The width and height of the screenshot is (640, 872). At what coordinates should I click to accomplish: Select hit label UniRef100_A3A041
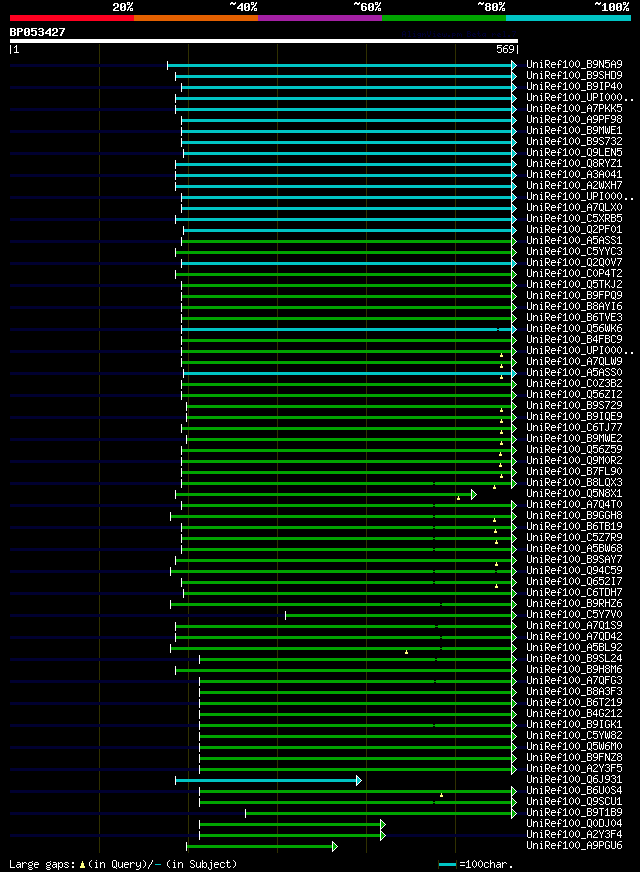point(574,175)
